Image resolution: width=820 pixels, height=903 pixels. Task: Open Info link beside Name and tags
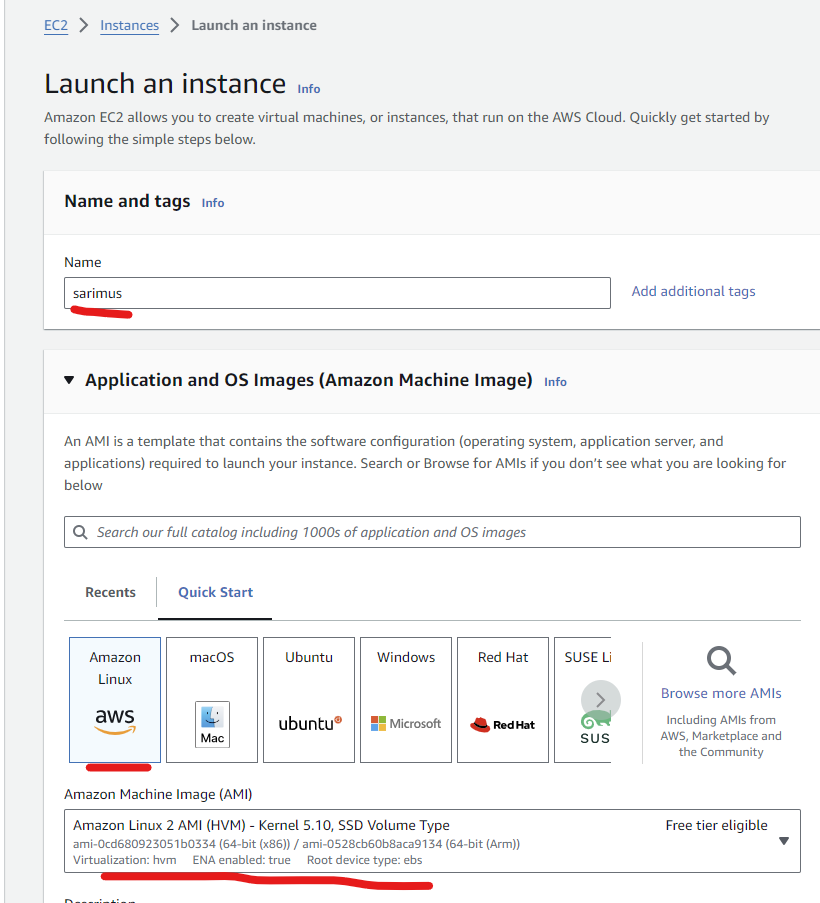[x=212, y=203]
